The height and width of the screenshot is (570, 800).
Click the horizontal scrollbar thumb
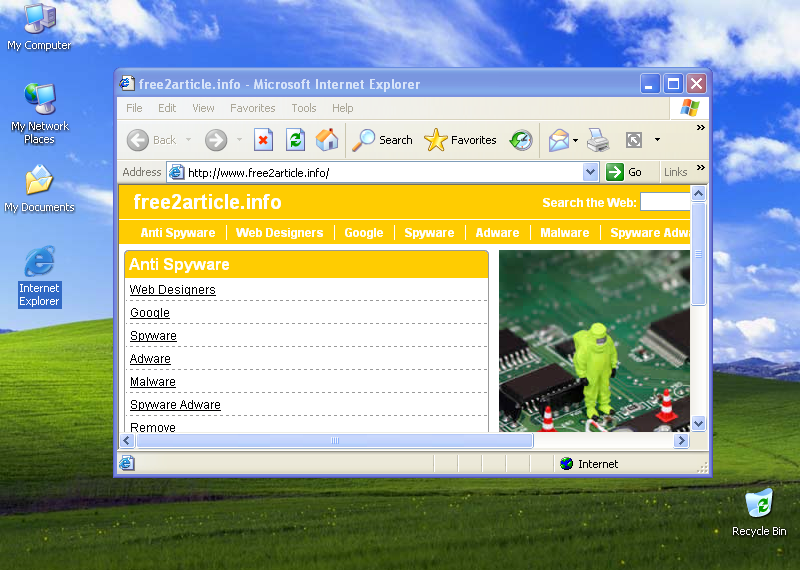click(x=335, y=440)
